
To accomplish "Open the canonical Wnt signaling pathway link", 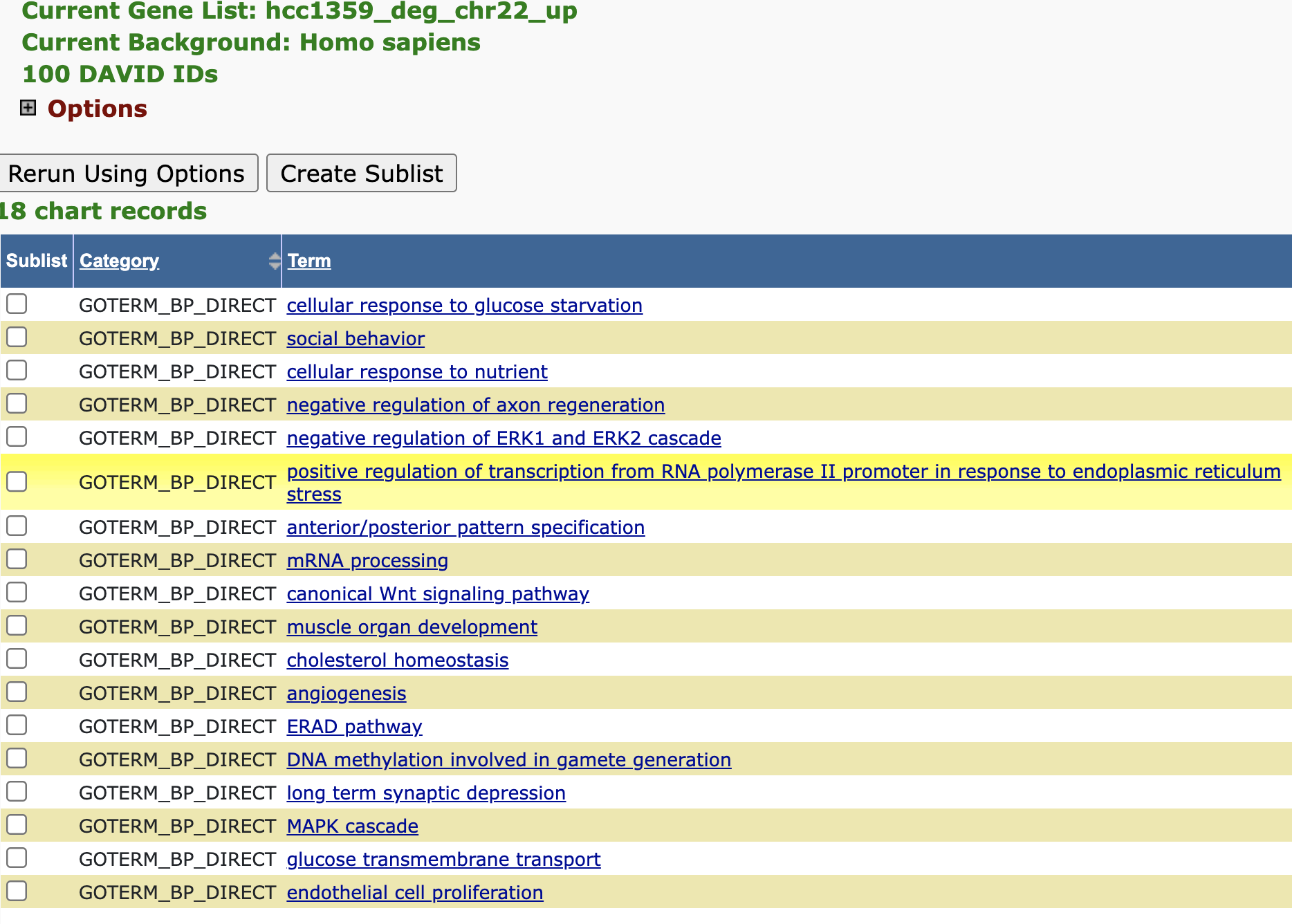I will click(x=438, y=594).
